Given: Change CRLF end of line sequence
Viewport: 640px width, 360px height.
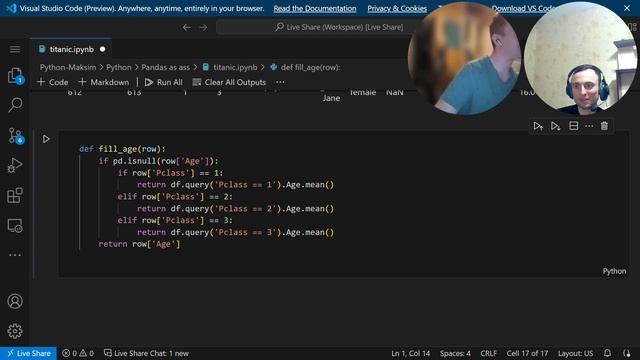Looking at the screenshot, I should pyautogui.click(x=488, y=353).
